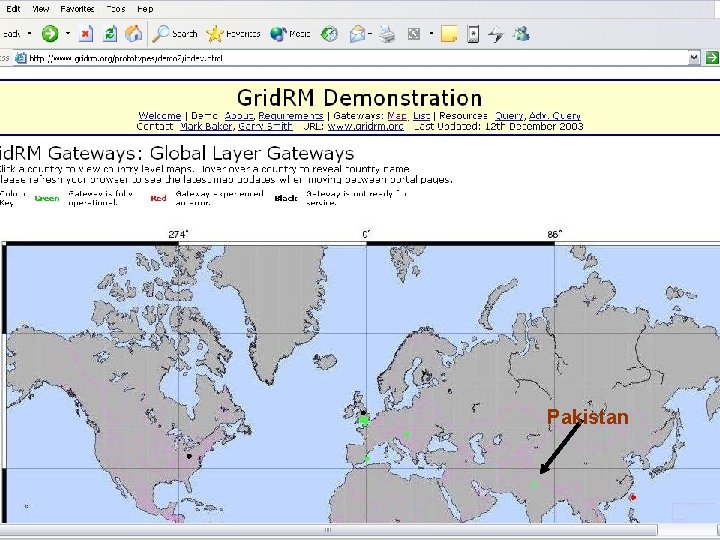Open the Media globe button
This screenshot has height=540, width=720.
click(x=290, y=34)
